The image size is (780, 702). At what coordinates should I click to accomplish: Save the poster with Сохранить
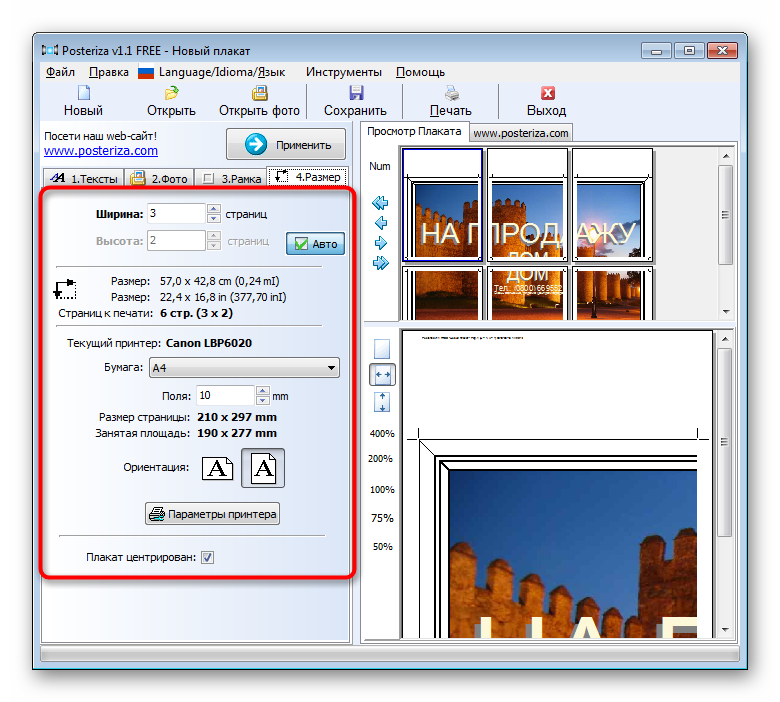pyautogui.click(x=355, y=101)
